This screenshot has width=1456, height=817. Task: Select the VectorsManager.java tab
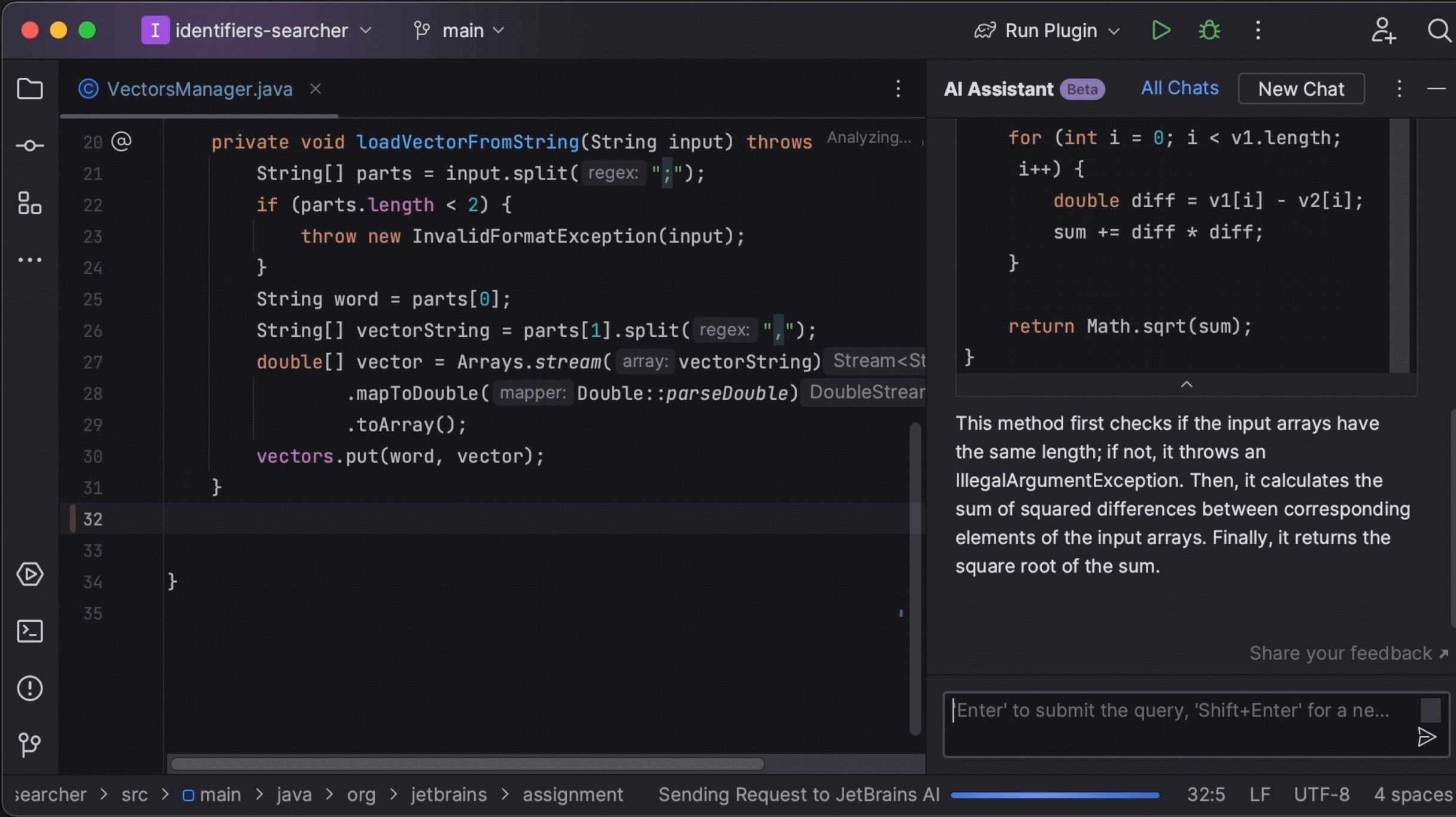coord(199,89)
